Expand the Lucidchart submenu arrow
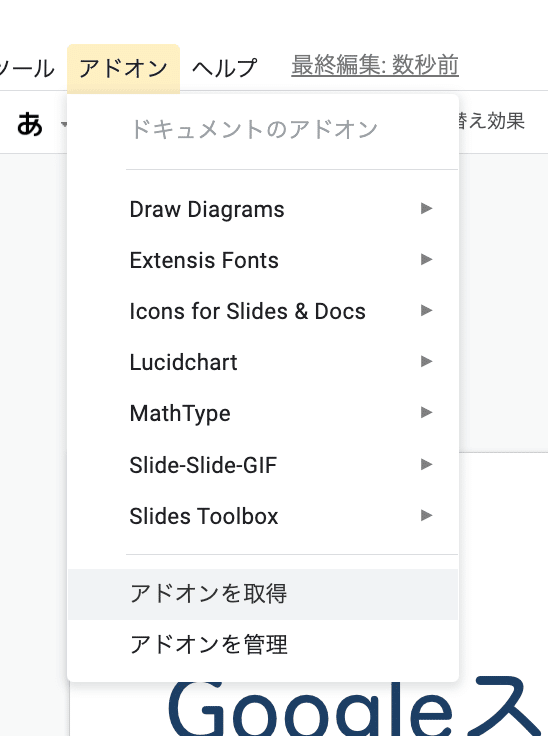Viewport: 548px width, 736px height. [x=426, y=361]
